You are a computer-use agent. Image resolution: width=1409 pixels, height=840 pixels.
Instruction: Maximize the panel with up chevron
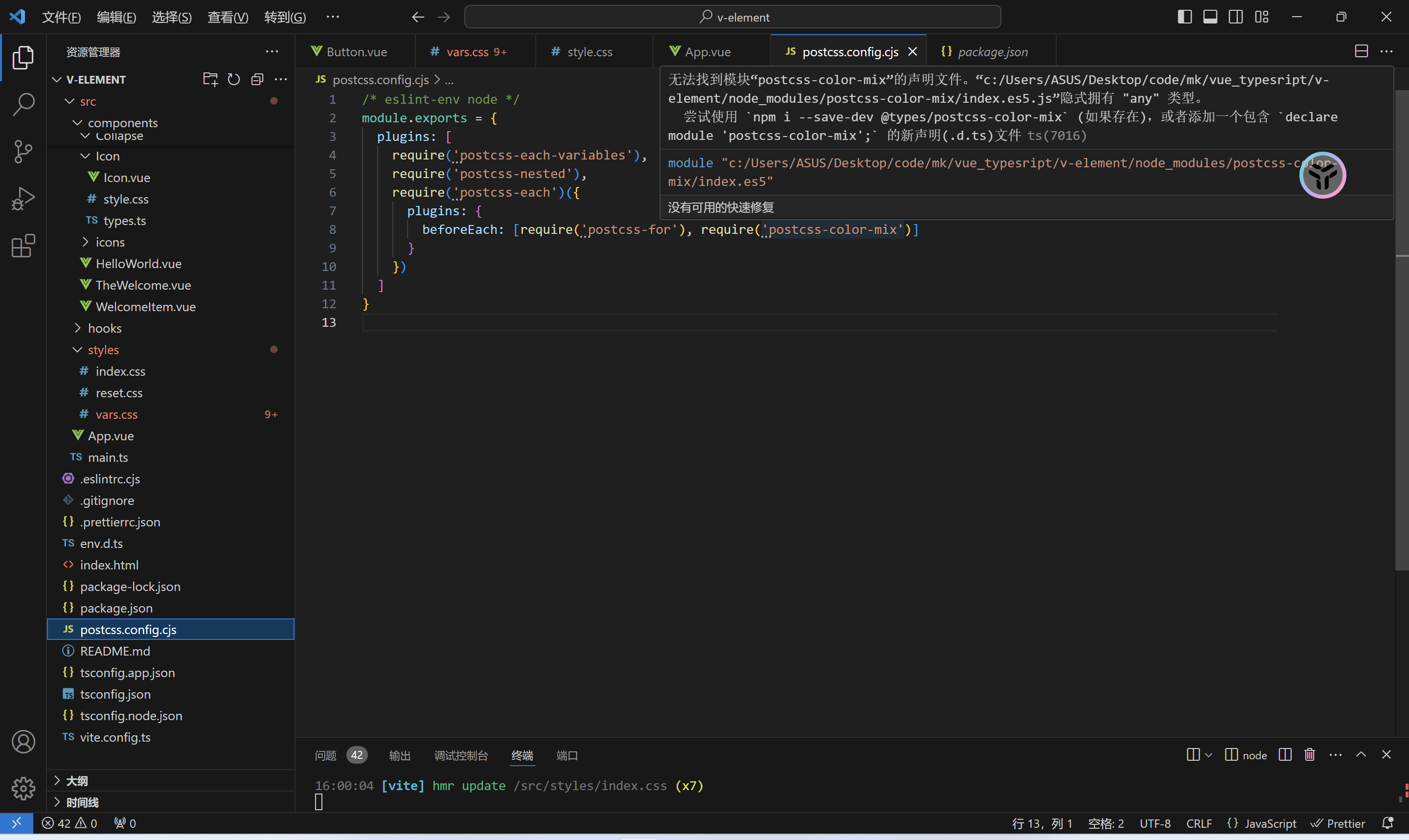tap(1361, 754)
